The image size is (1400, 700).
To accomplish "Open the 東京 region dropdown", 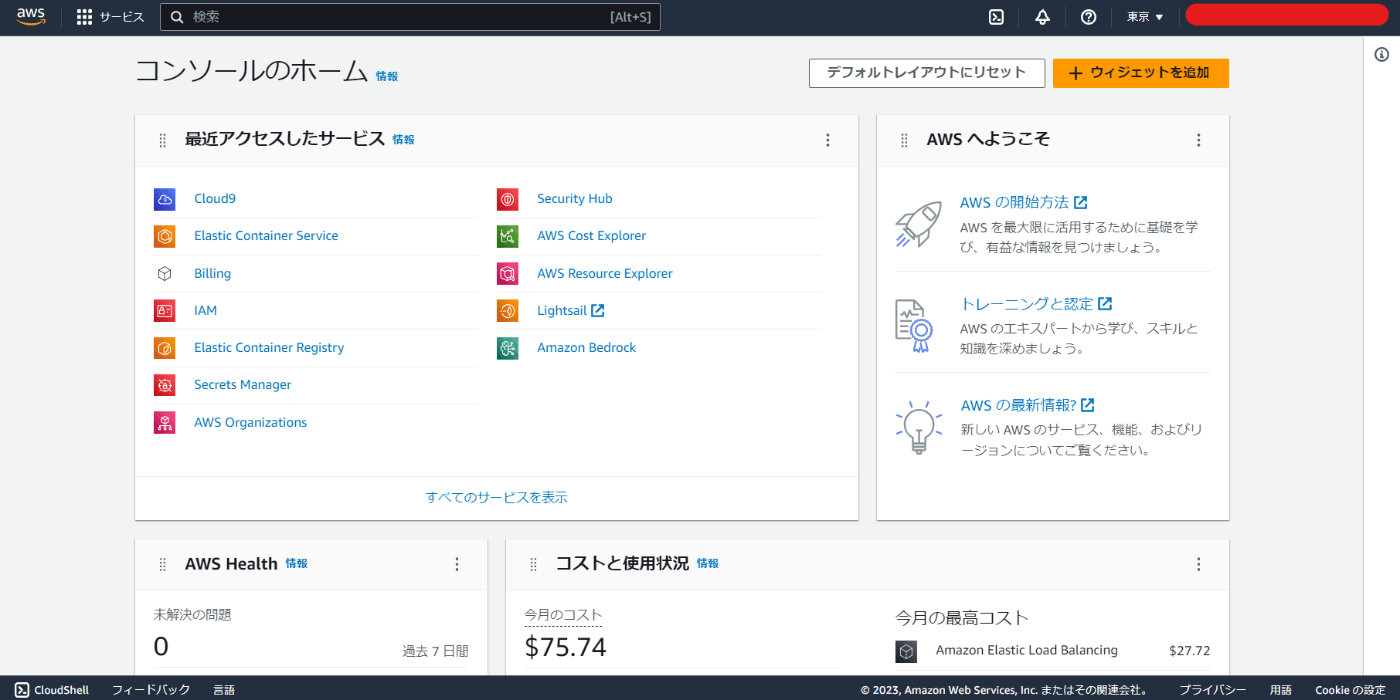I will (1145, 17).
